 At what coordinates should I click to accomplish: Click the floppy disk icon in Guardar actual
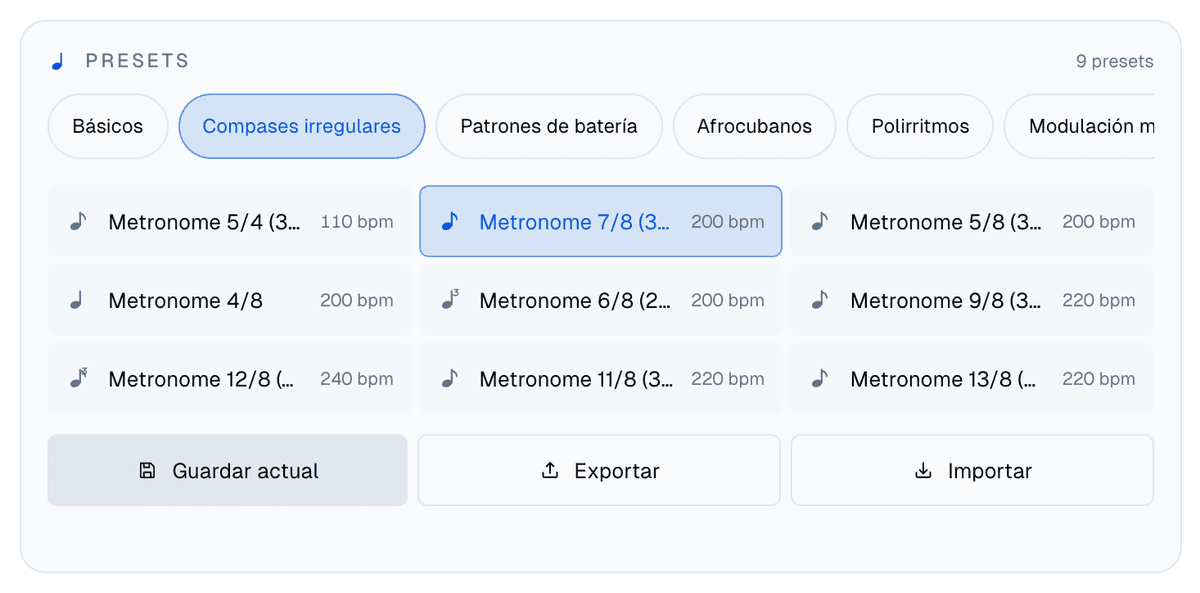pos(147,471)
